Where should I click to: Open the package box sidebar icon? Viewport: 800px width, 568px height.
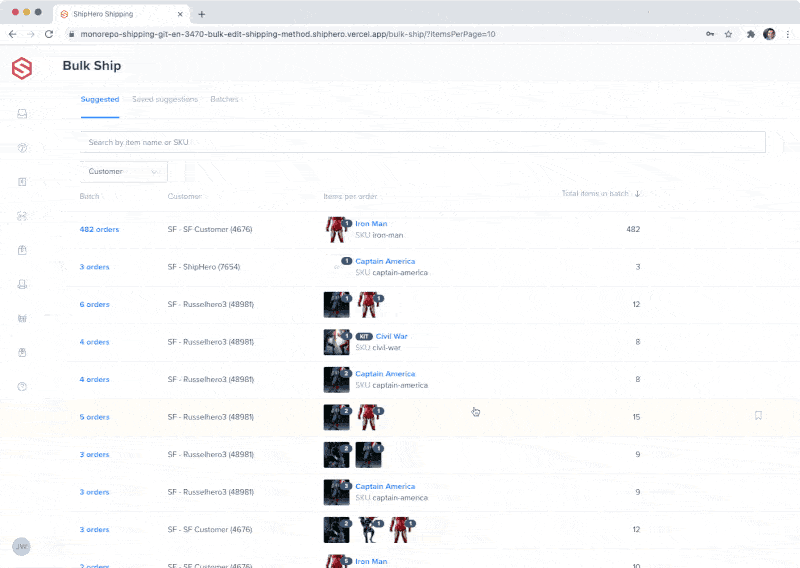22,250
